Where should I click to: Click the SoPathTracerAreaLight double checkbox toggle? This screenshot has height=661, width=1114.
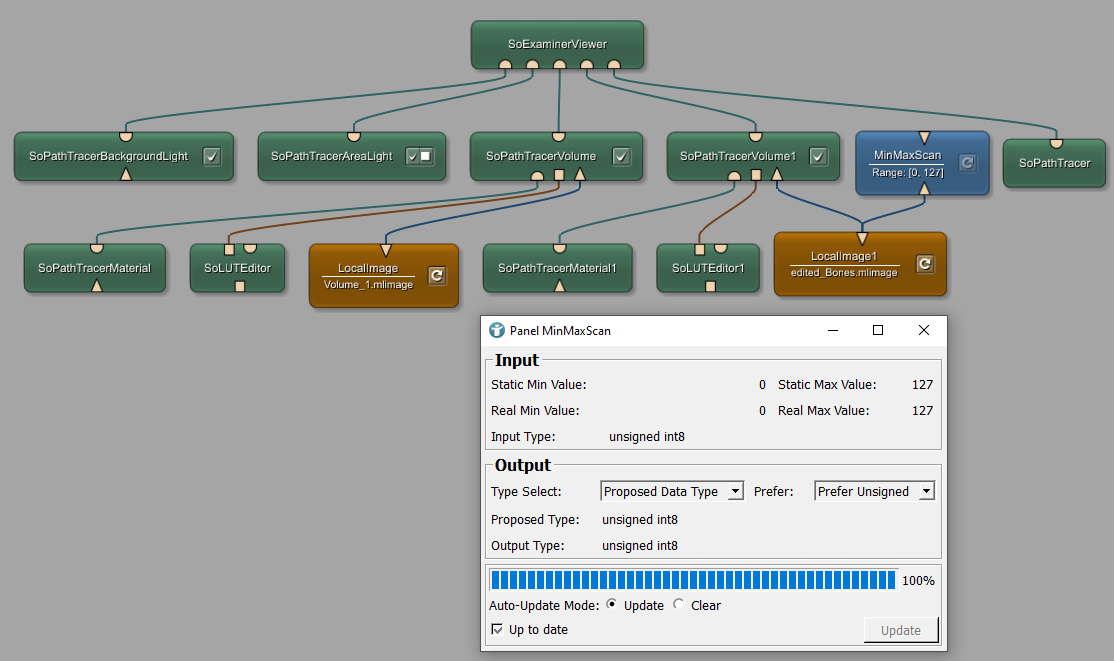(418, 156)
